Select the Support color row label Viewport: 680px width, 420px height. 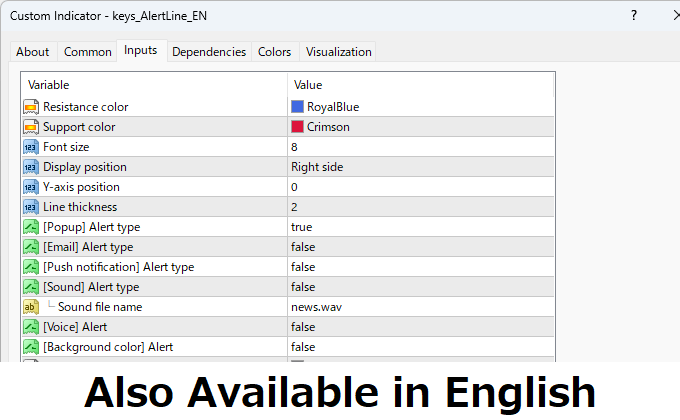(x=79, y=127)
